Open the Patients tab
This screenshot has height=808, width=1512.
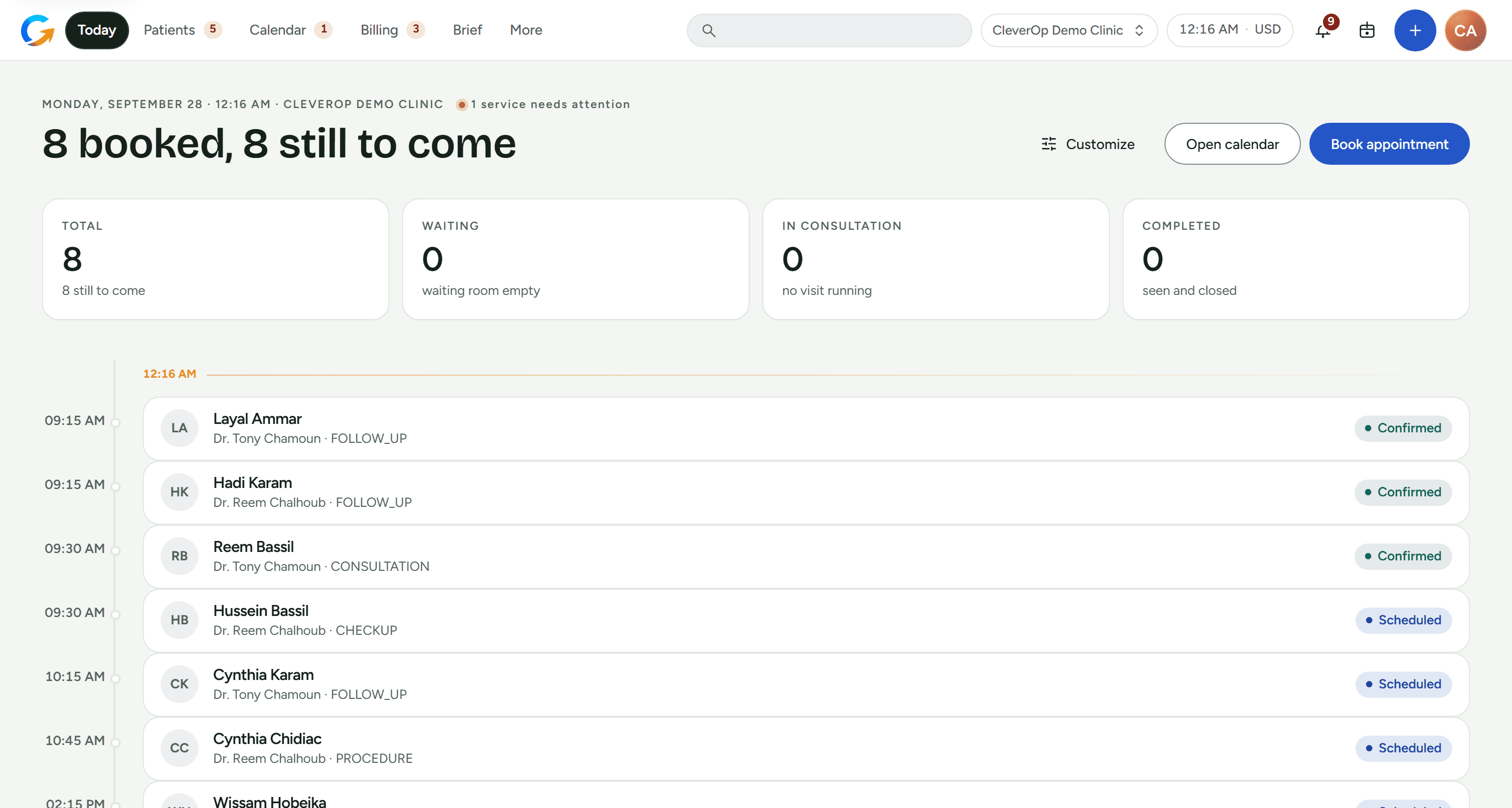(x=183, y=30)
